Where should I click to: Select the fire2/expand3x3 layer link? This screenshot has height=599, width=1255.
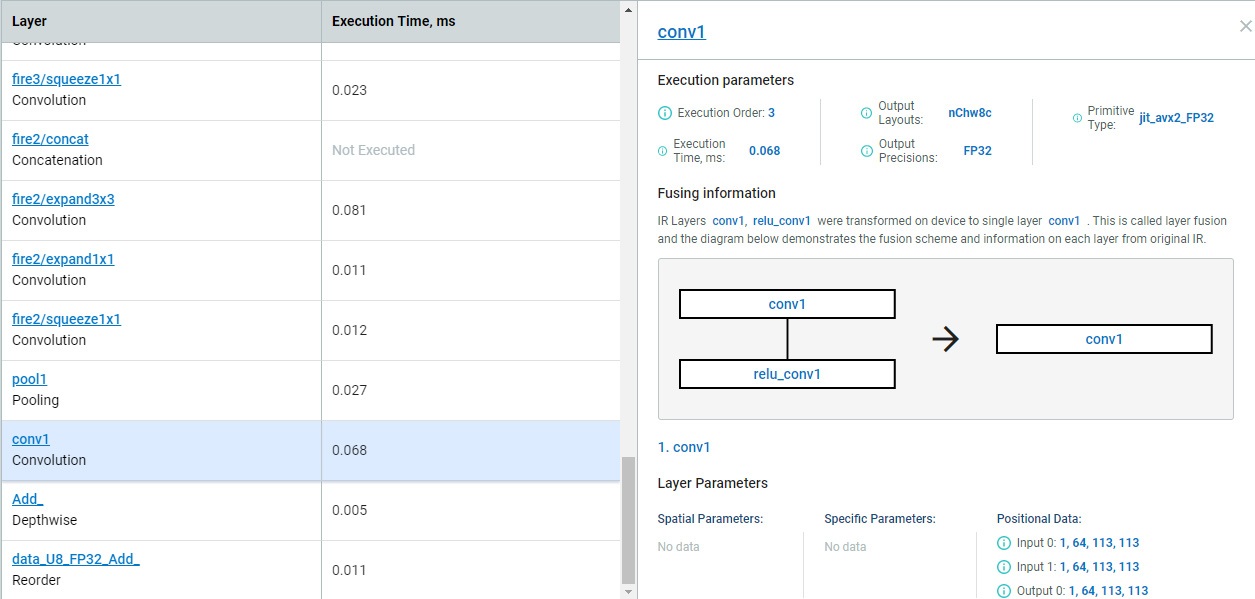point(63,199)
